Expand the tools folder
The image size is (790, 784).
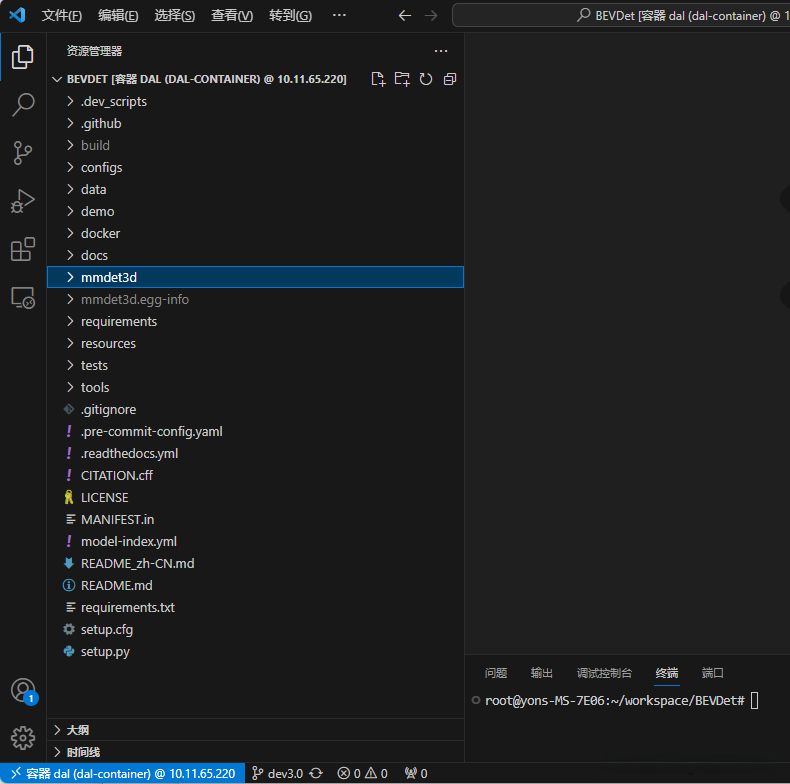pyautogui.click(x=255, y=387)
